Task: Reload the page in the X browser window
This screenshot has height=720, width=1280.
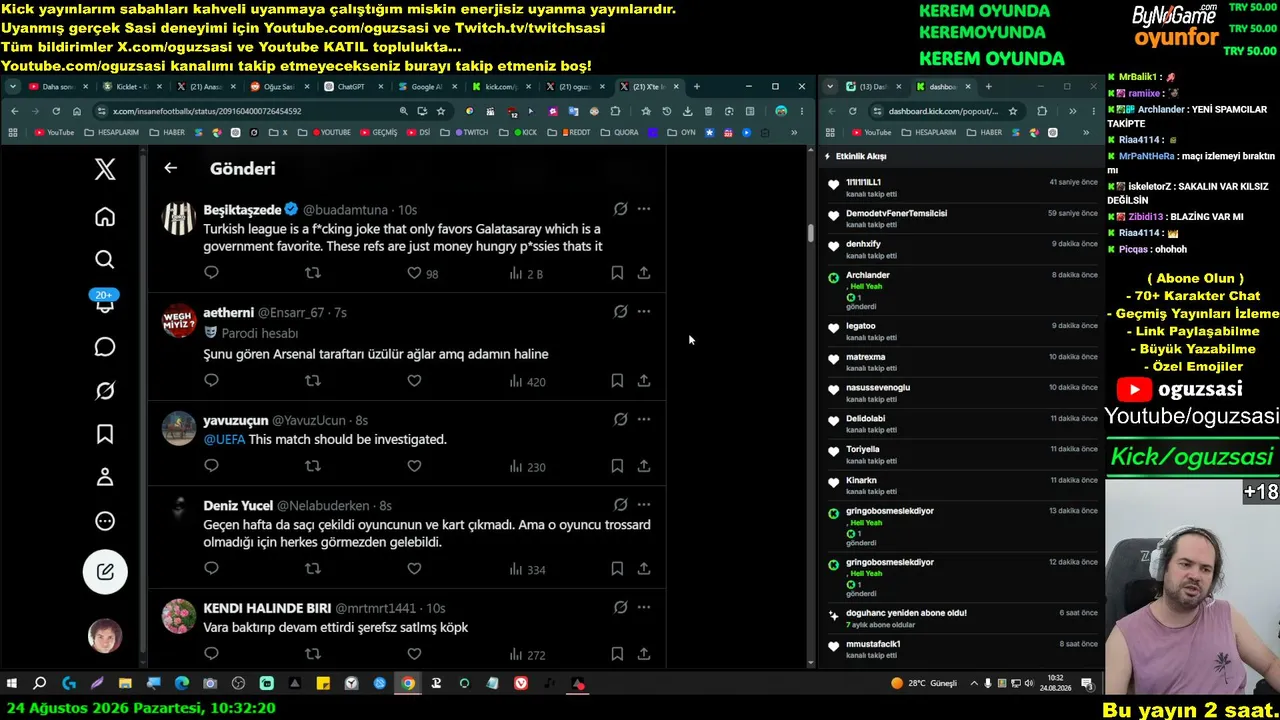Action: (x=56, y=111)
